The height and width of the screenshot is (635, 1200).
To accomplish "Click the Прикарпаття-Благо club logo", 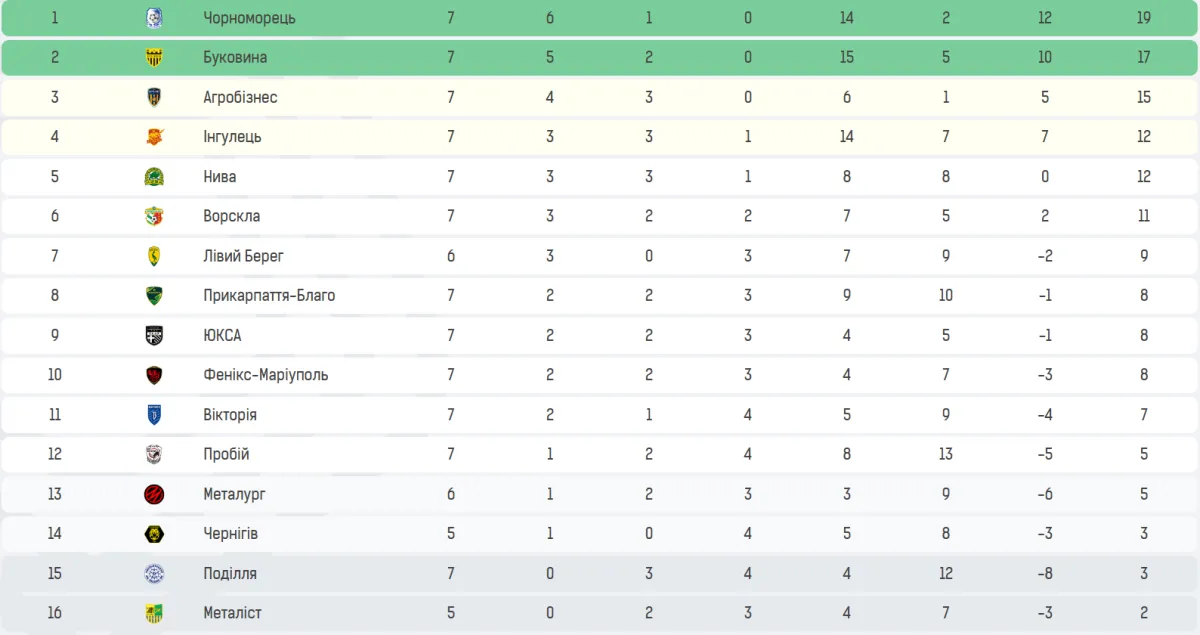I will 154,295.
